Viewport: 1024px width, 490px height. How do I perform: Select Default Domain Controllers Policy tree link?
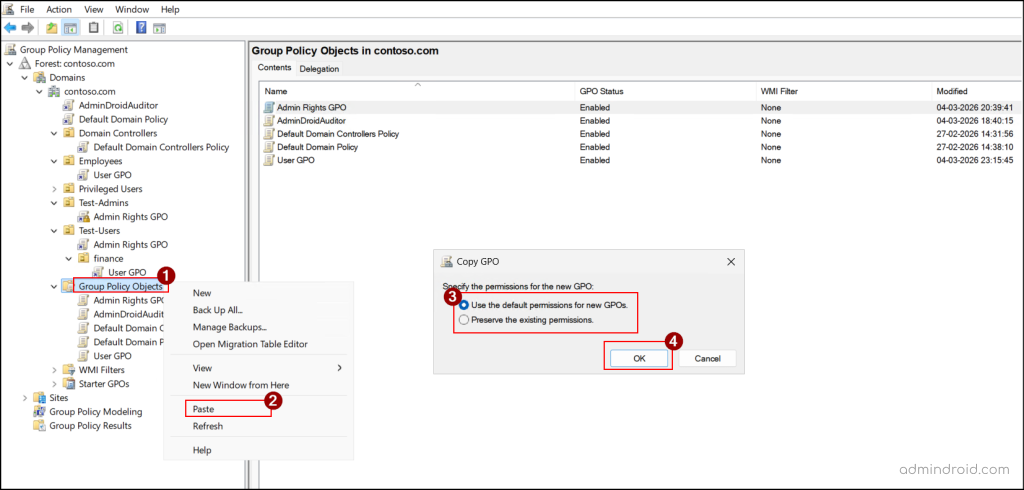coord(161,147)
